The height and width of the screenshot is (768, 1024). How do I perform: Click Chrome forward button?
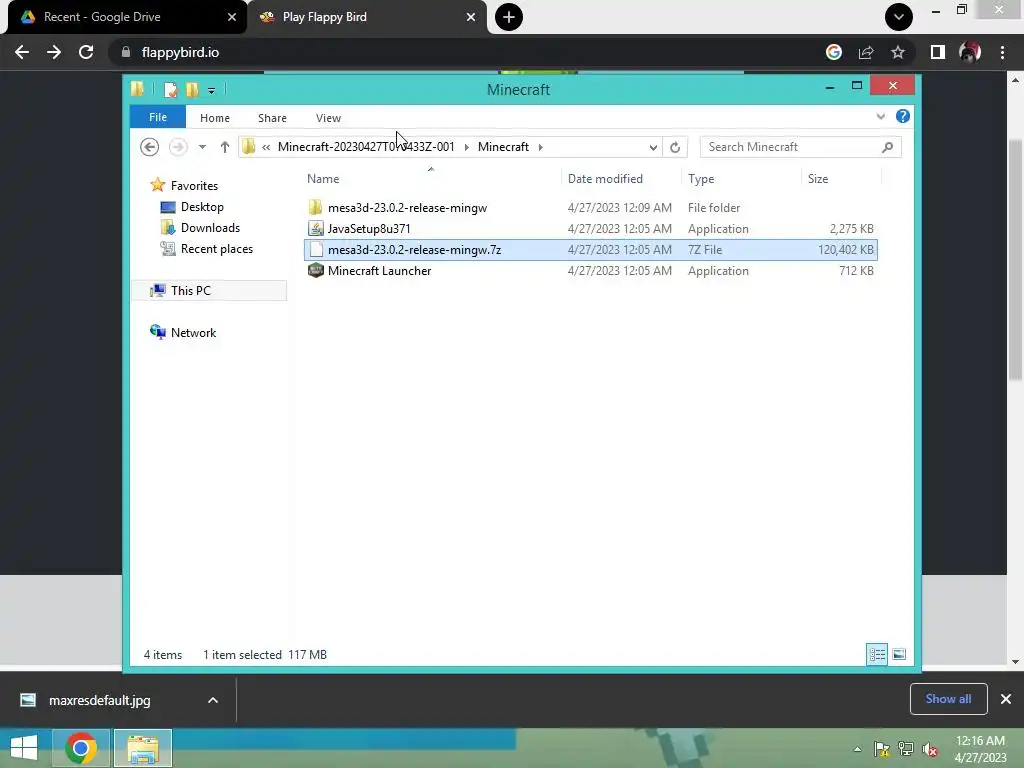tap(54, 52)
